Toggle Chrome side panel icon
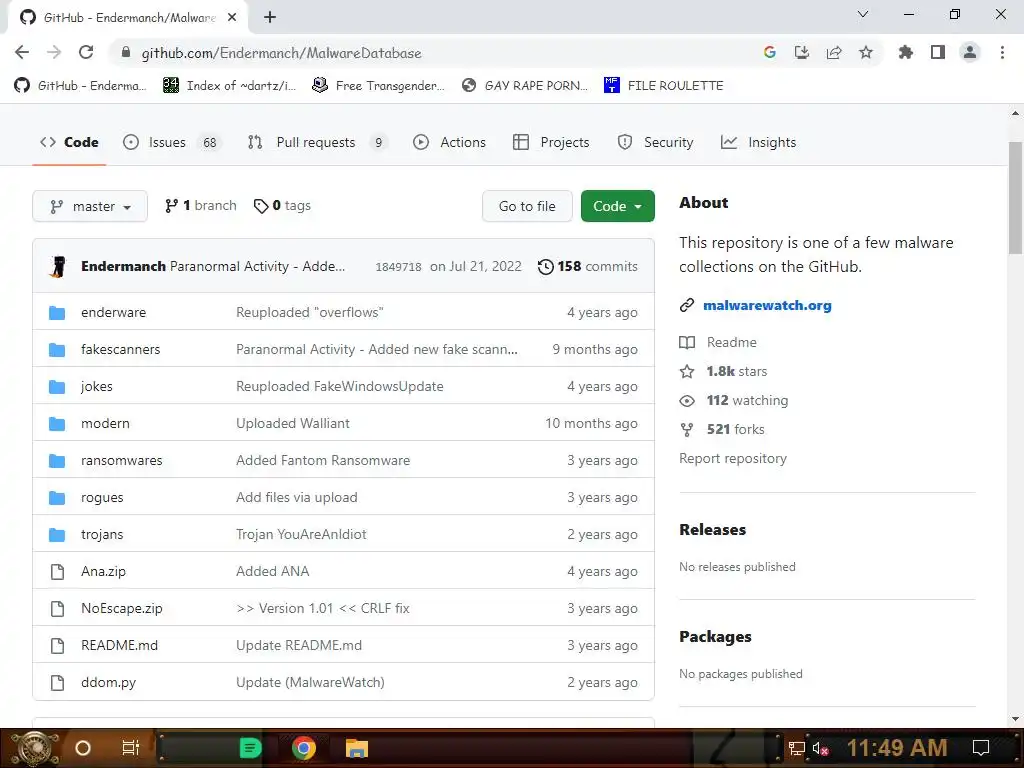 (938, 52)
